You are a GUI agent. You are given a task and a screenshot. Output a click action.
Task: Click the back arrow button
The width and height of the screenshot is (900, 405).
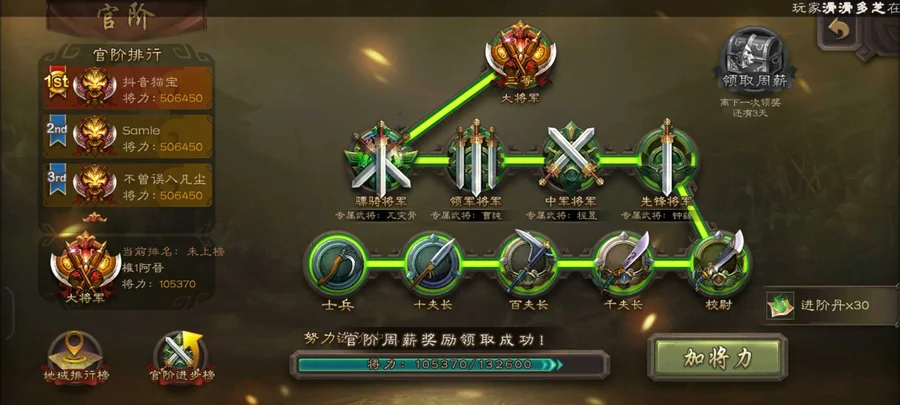[x=838, y=30]
